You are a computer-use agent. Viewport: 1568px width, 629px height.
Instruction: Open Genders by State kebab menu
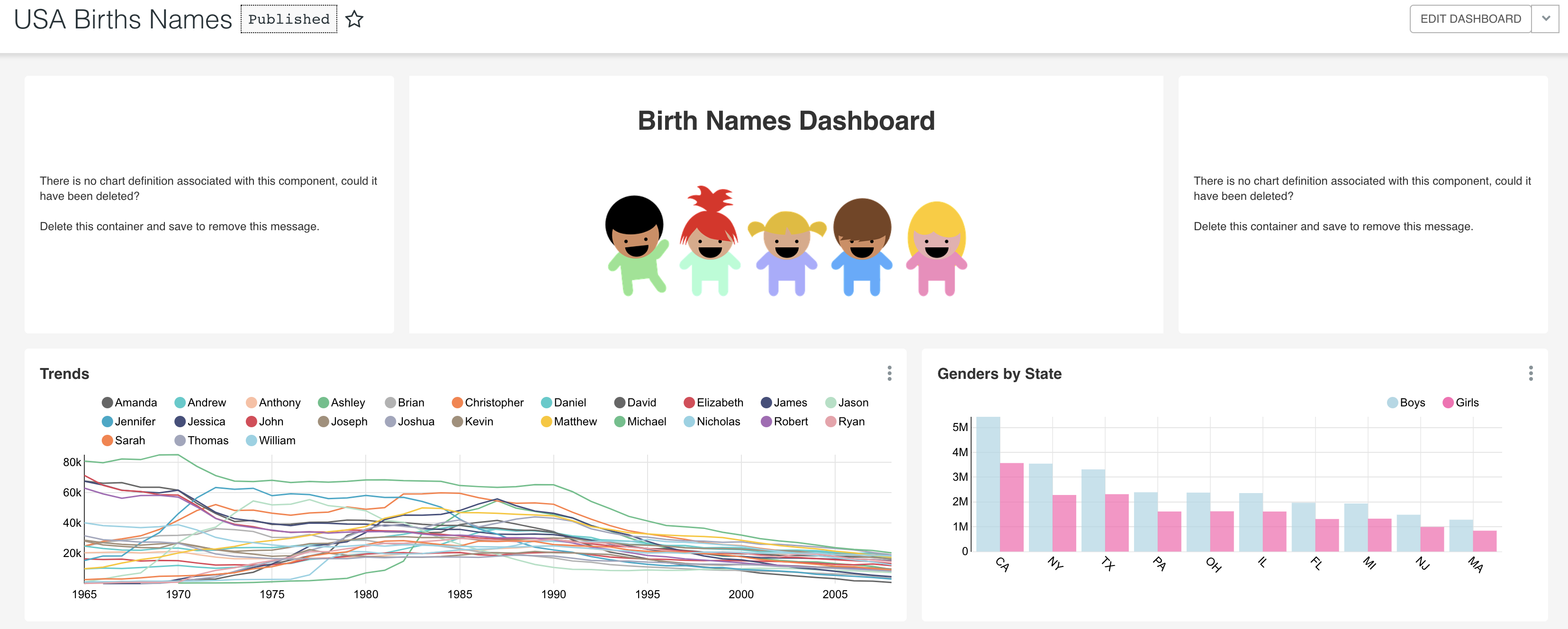1530,373
